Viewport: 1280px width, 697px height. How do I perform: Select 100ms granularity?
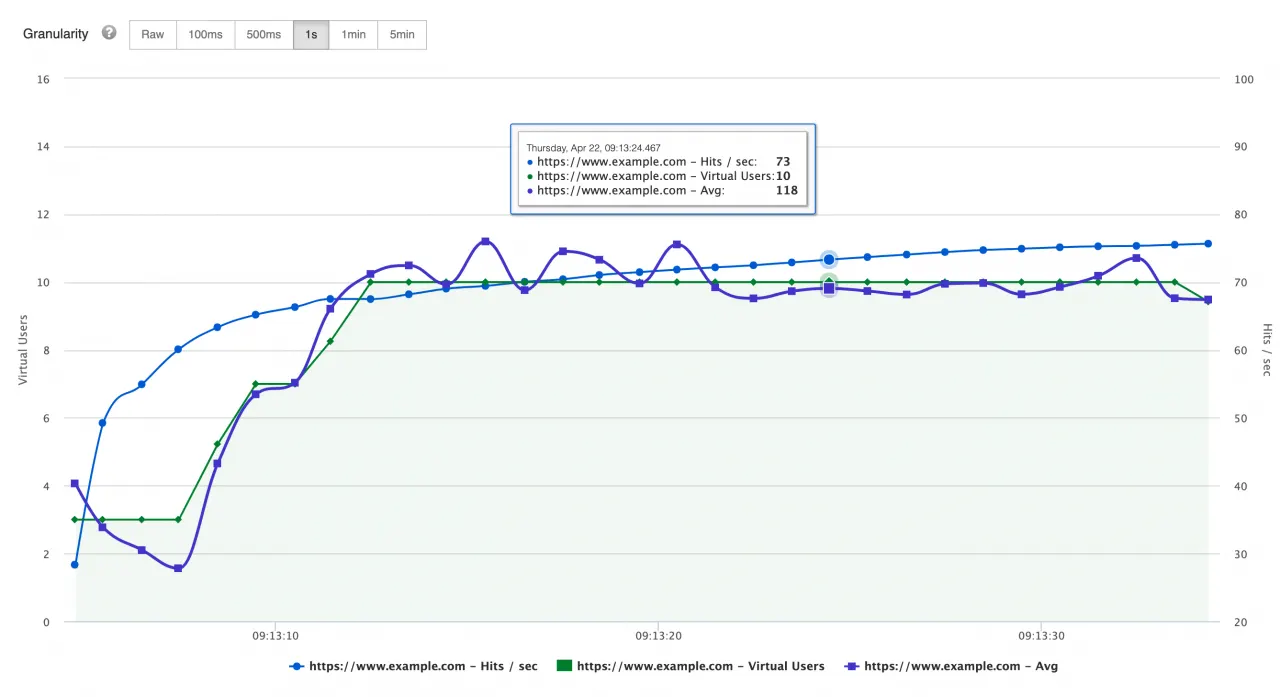click(205, 34)
